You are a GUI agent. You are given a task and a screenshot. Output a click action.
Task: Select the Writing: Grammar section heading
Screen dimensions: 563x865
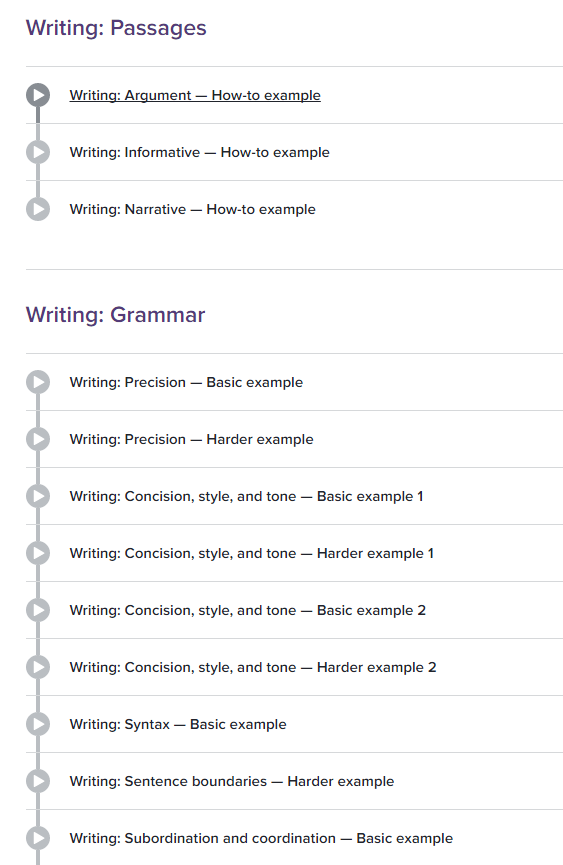[115, 314]
